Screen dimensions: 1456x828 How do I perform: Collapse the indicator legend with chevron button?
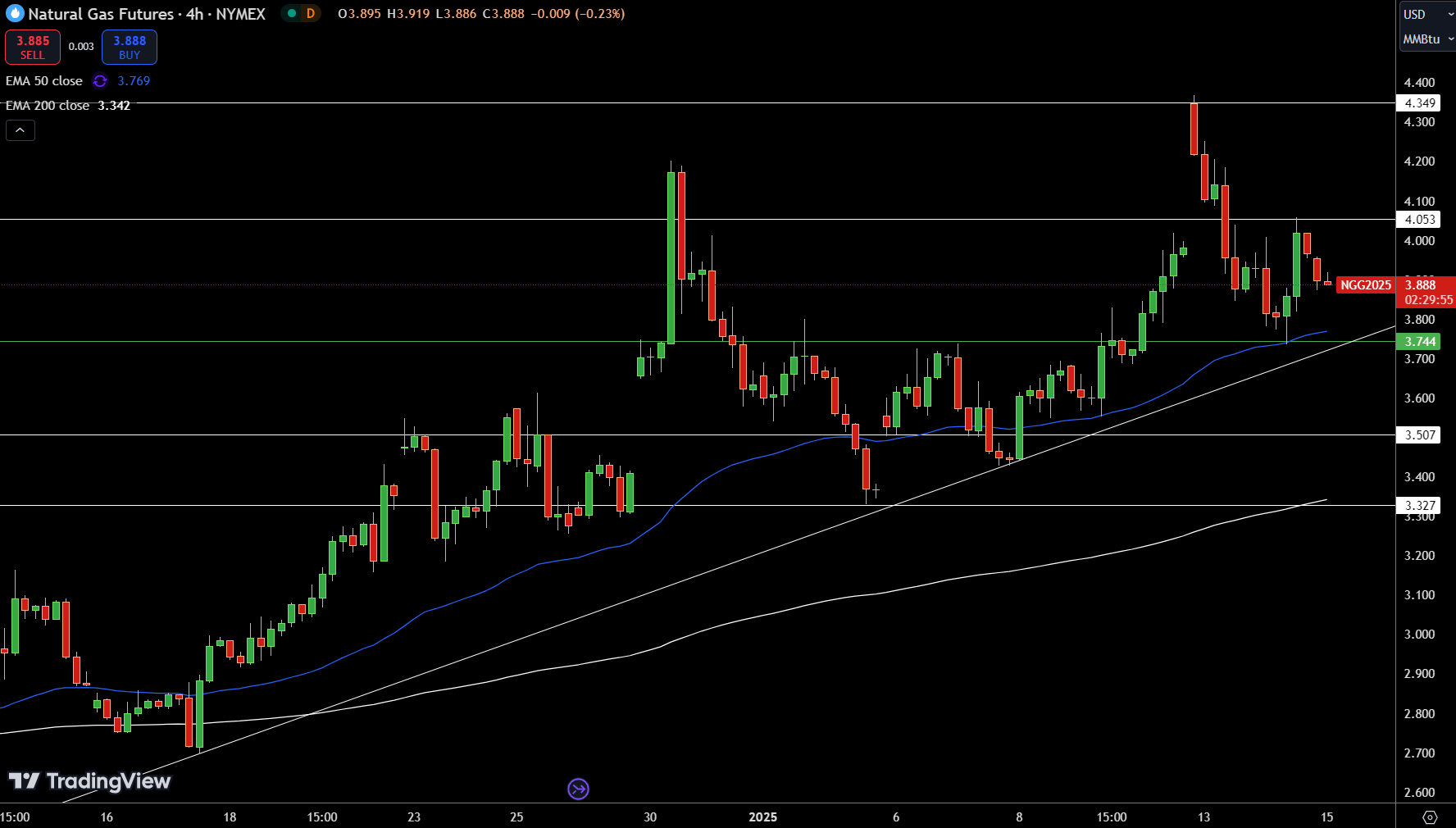(20, 130)
